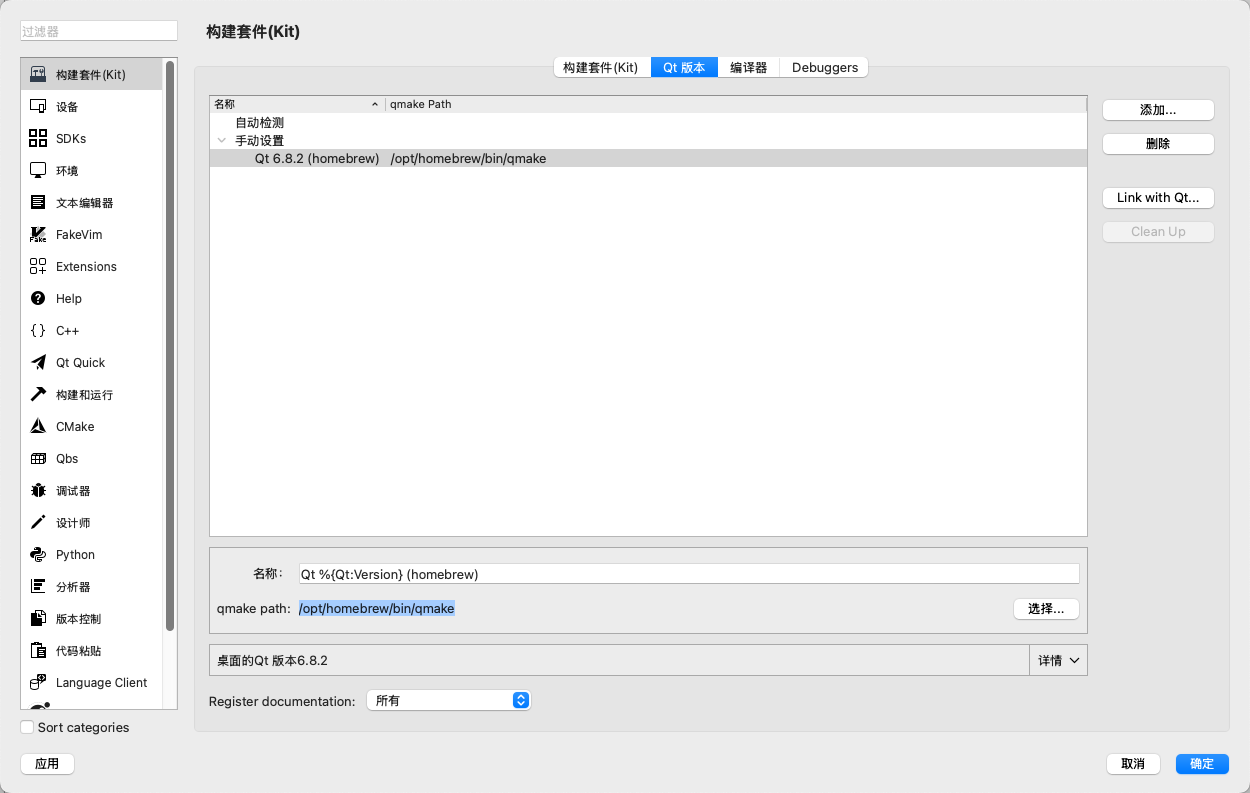Screen dimensions: 1250x793
Task: Open the CMake triangle icon
Action: [38, 427]
